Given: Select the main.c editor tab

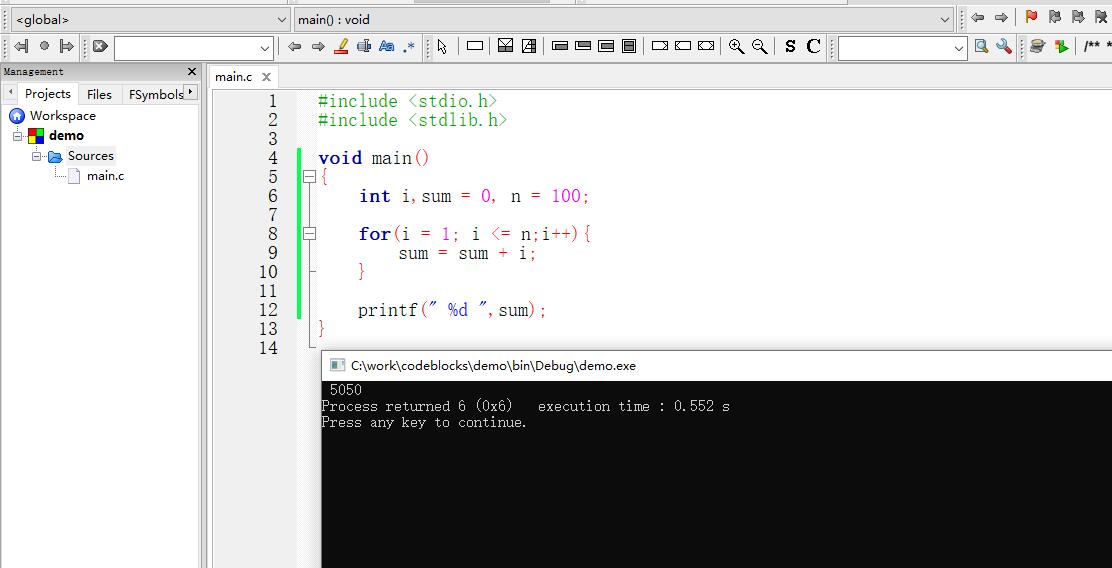Looking at the screenshot, I should tap(233, 77).
